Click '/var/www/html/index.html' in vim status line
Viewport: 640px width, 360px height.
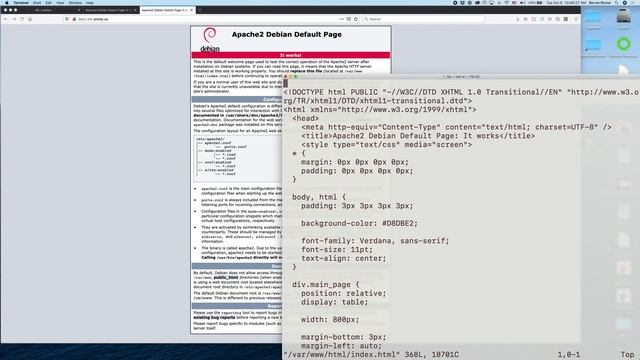point(341,355)
